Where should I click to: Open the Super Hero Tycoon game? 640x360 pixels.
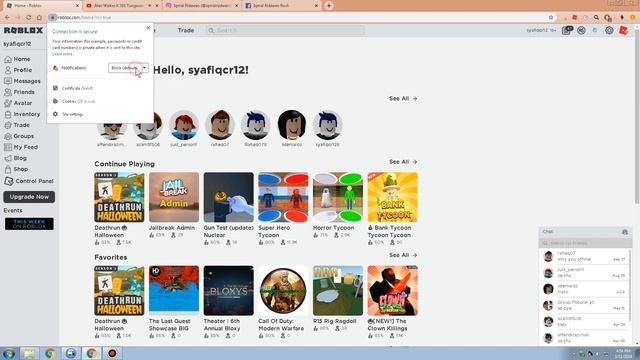tap(283, 197)
